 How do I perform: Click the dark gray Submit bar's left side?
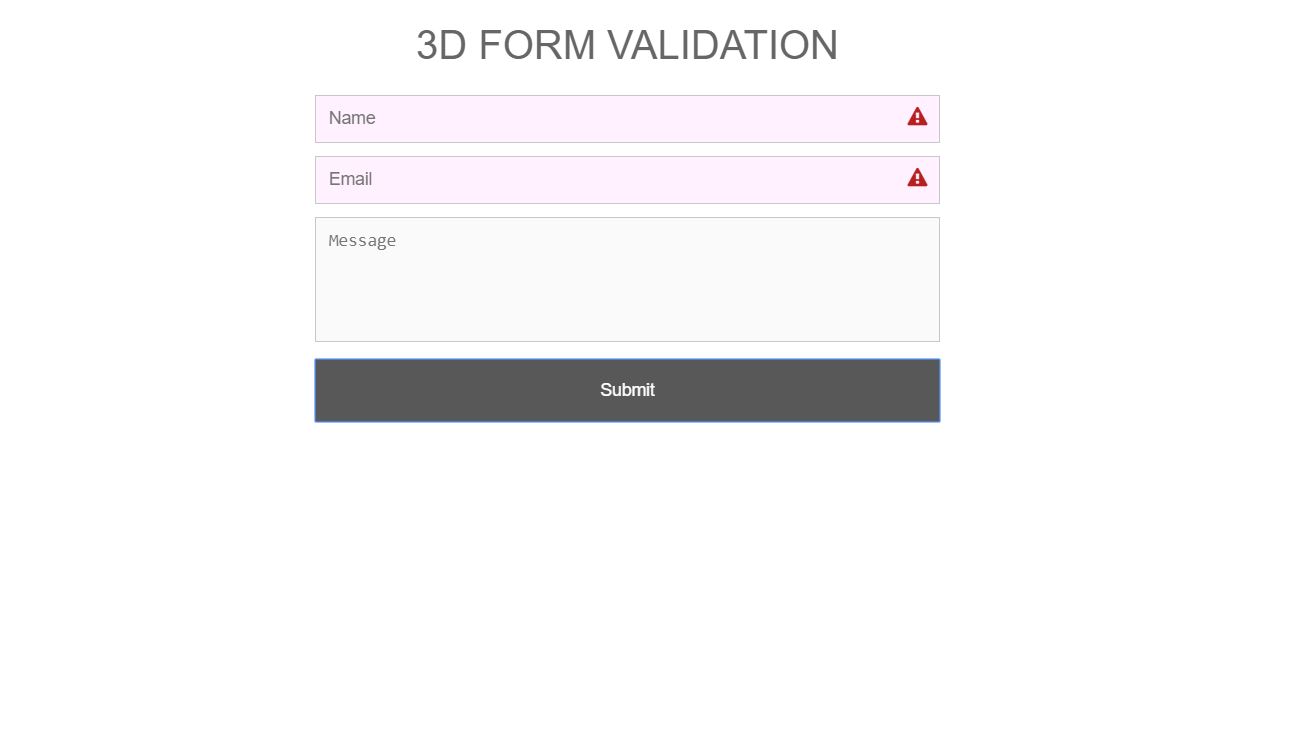pos(400,390)
